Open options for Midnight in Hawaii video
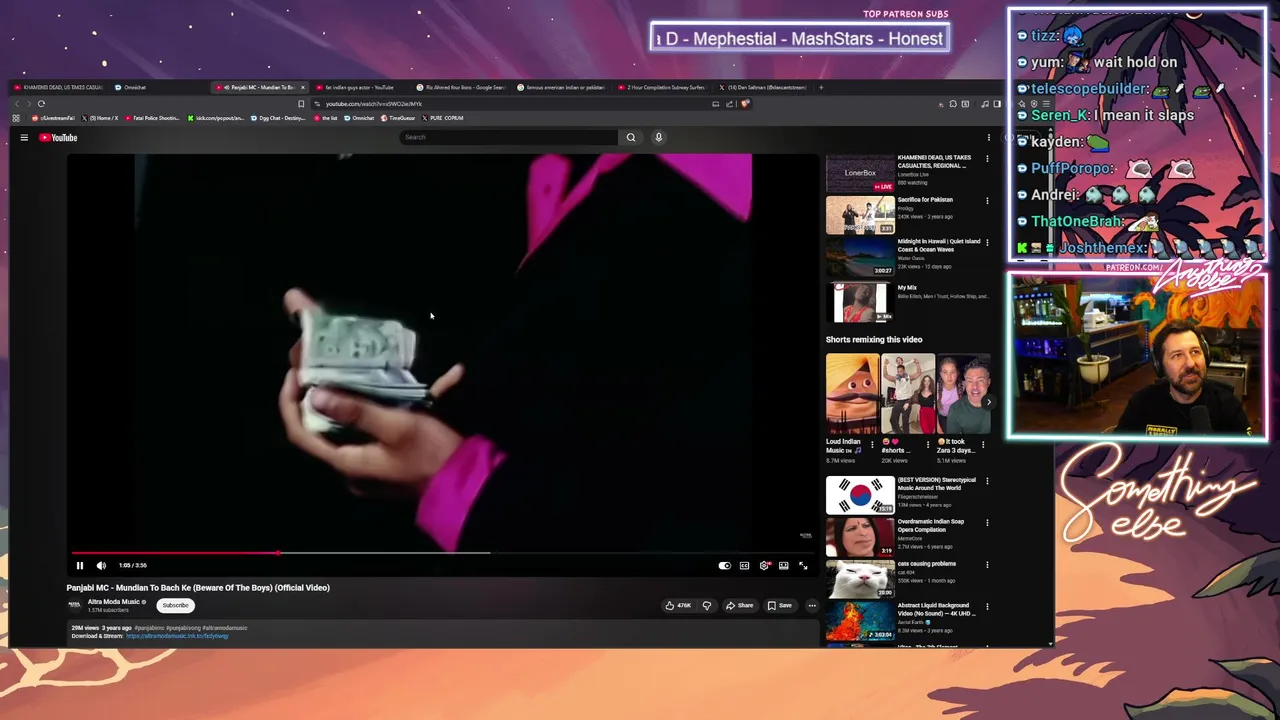The image size is (1280, 720). pyautogui.click(x=987, y=242)
